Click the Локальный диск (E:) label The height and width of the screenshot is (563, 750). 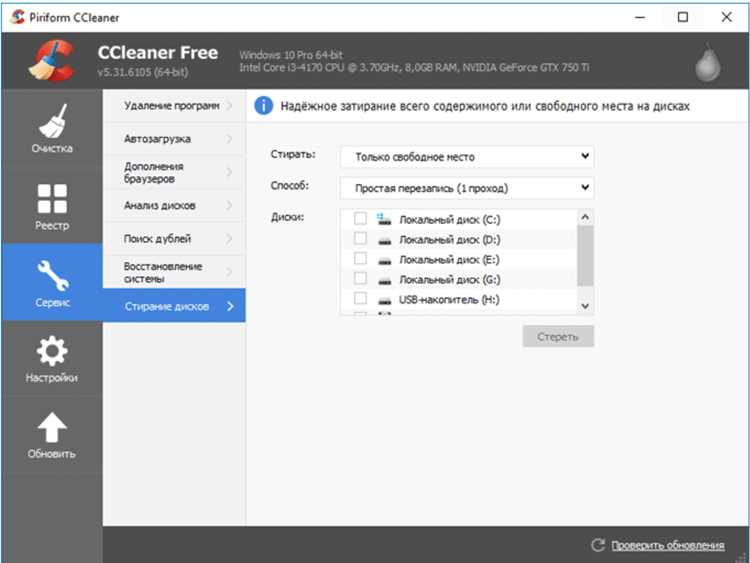click(x=449, y=260)
